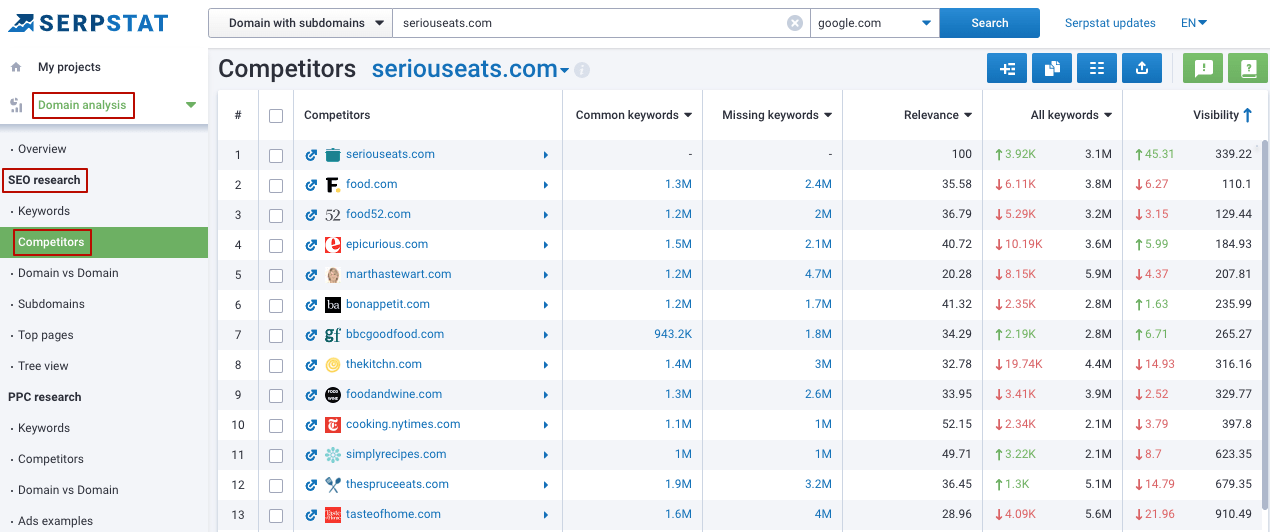The height and width of the screenshot is (532, 1270).
Task: Open external link icon for food.com
Action: tap(311, 185)
